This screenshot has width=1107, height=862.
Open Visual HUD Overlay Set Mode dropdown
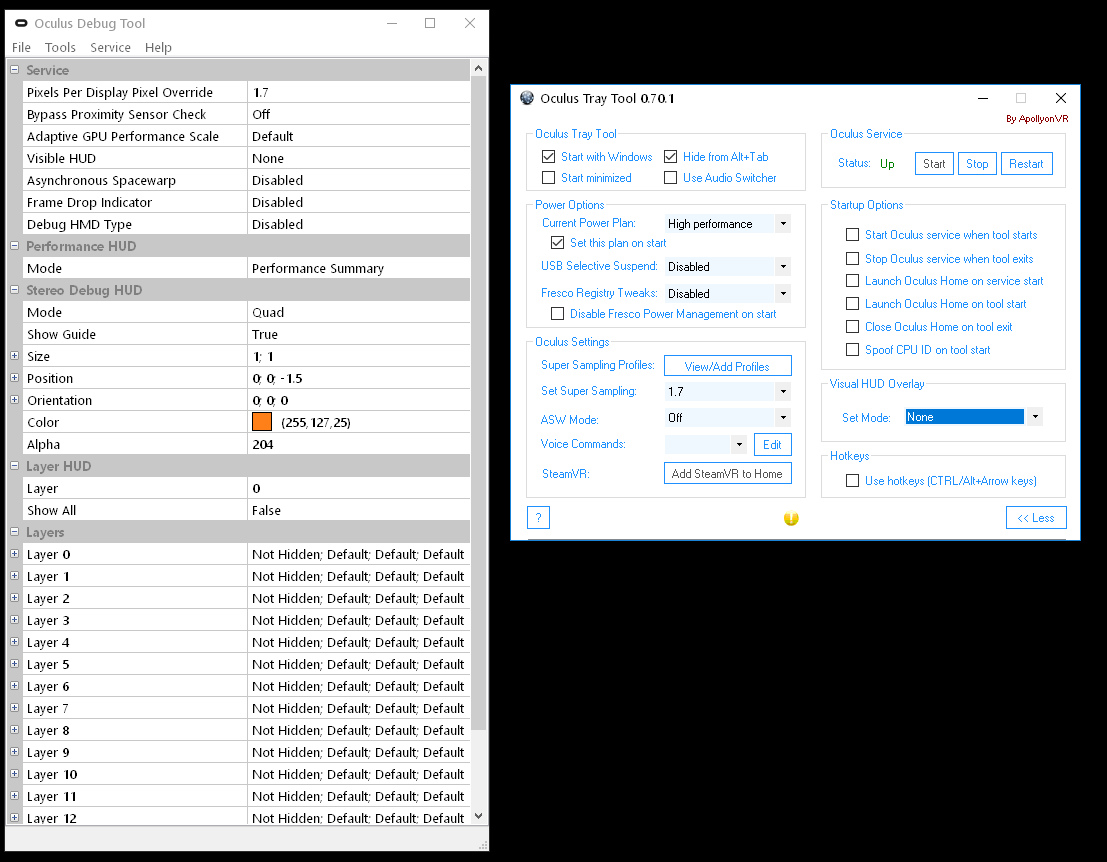(x=1035, y=417)
